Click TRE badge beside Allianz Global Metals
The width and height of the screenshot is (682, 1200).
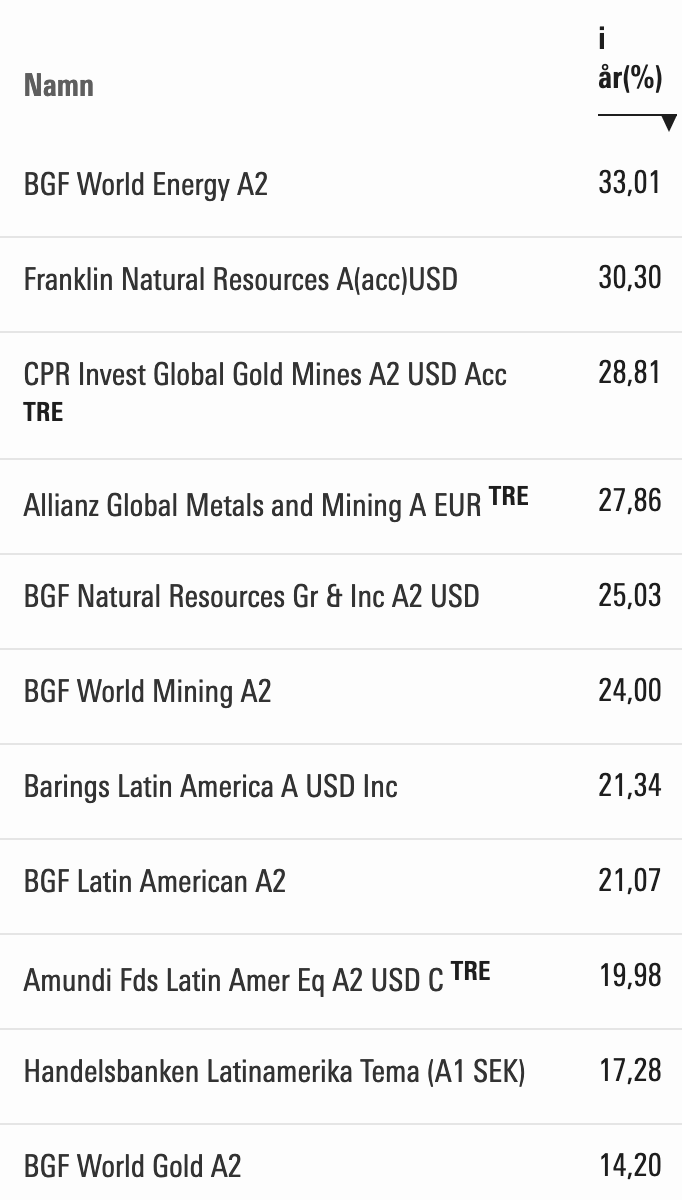tap(508, 497)
